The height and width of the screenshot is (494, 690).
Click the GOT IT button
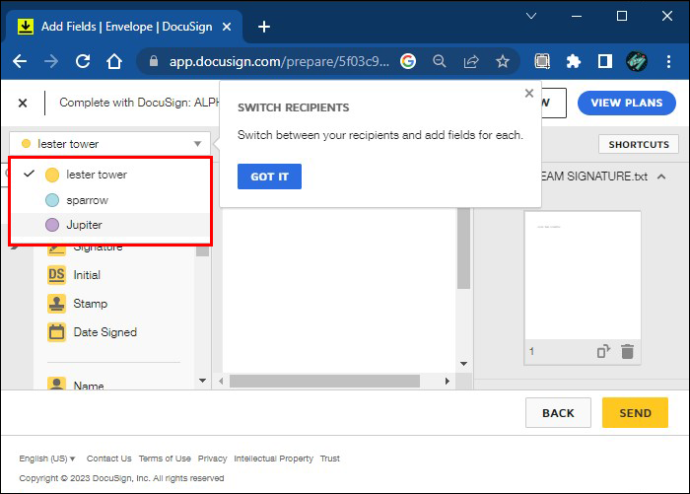tap(269, 176)
